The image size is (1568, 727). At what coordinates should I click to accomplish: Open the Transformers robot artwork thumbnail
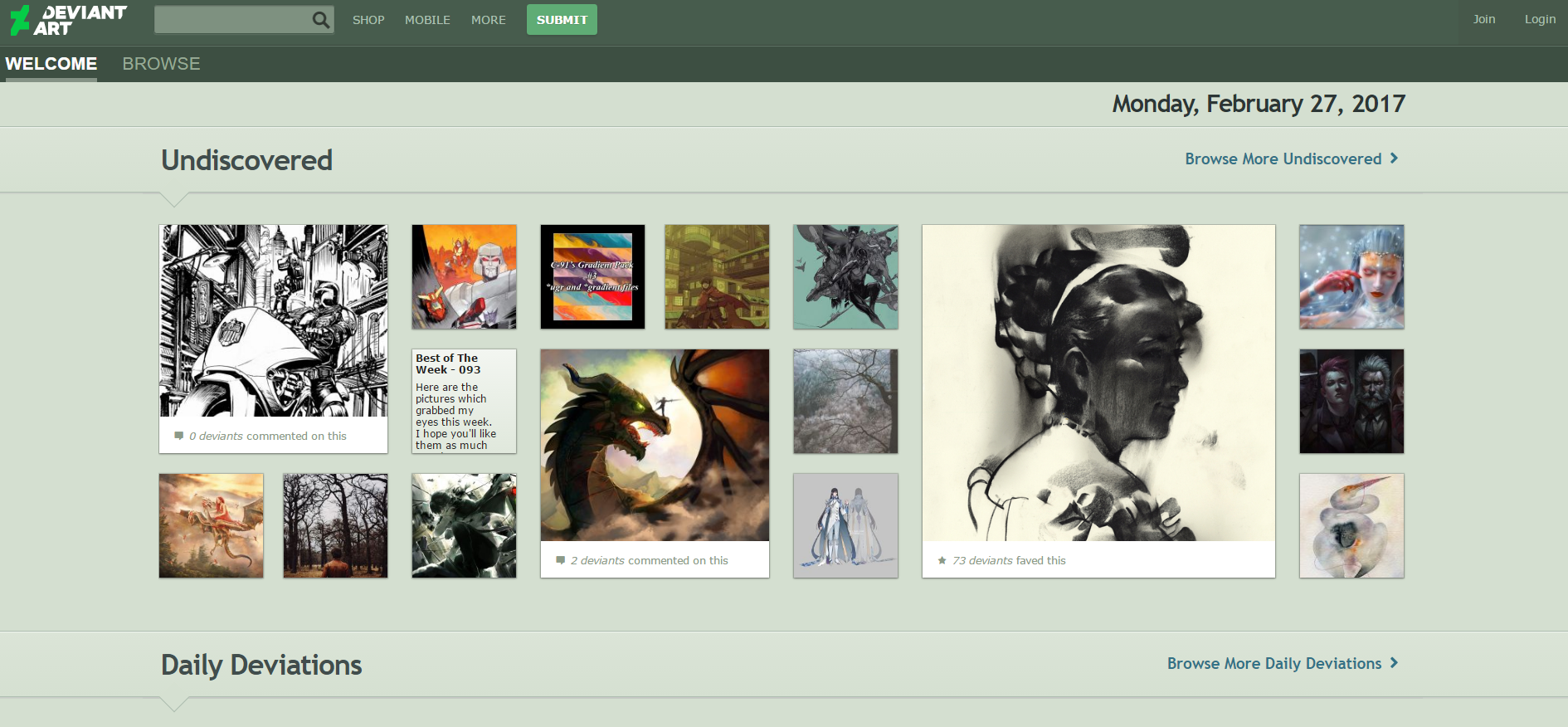(x=464, y=276)
